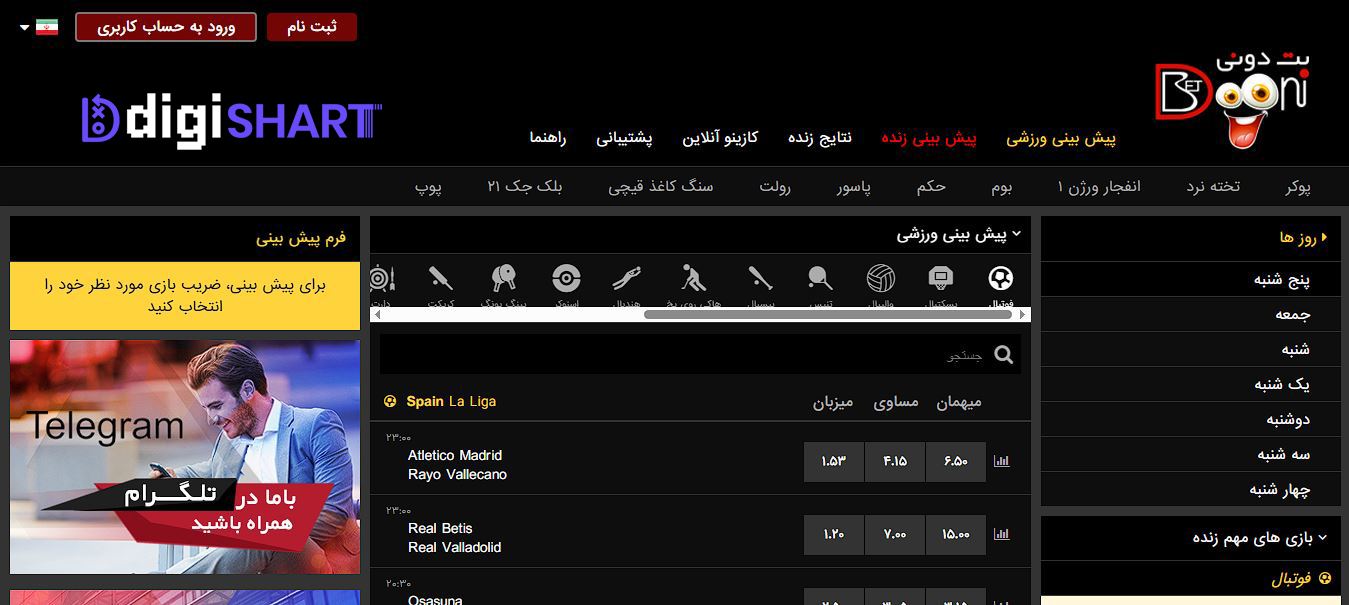Select the darts target icon
This screenshot has width=1349, height=605.
(384, 278)
